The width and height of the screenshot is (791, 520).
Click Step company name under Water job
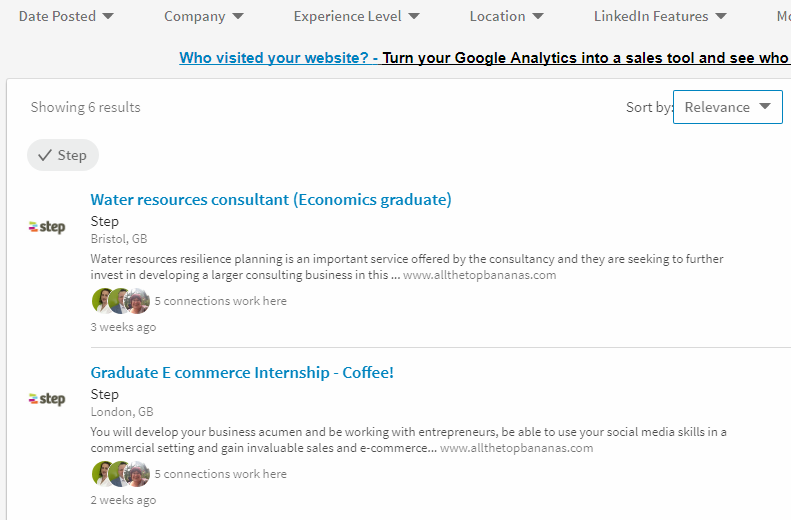coord(105,221)
